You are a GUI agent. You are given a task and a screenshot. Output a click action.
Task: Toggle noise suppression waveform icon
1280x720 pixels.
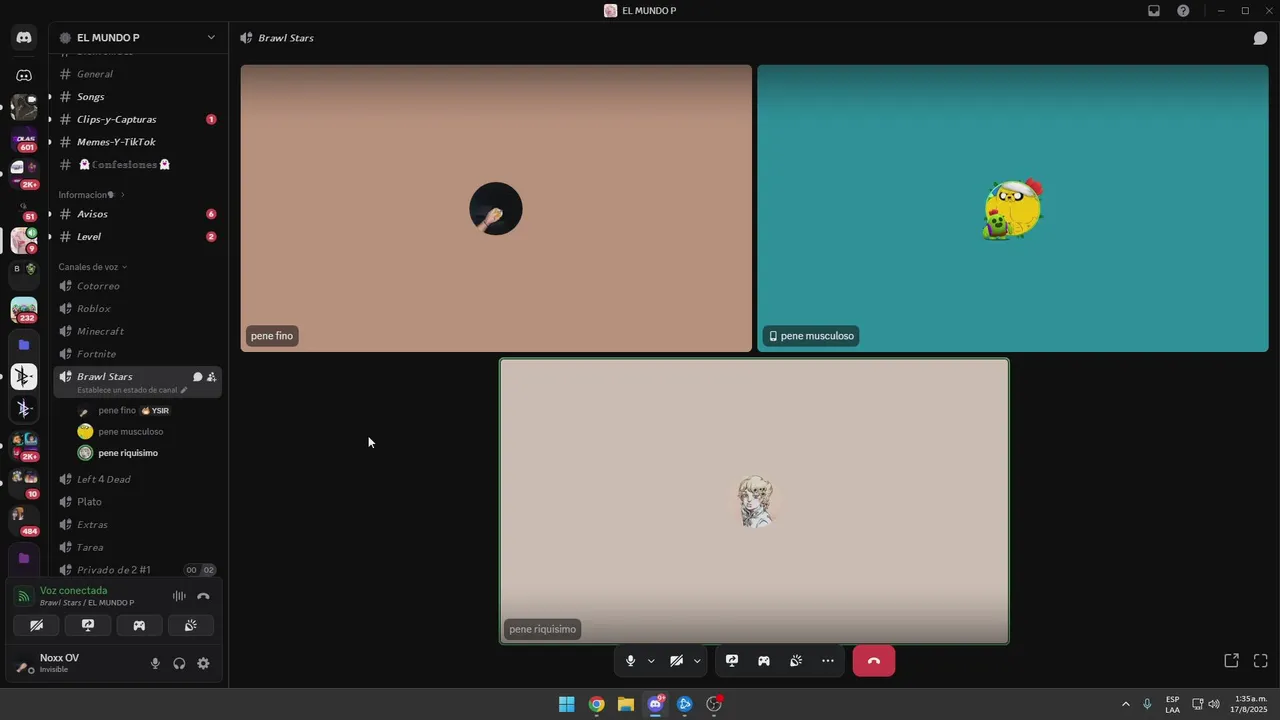click(179, 596)
